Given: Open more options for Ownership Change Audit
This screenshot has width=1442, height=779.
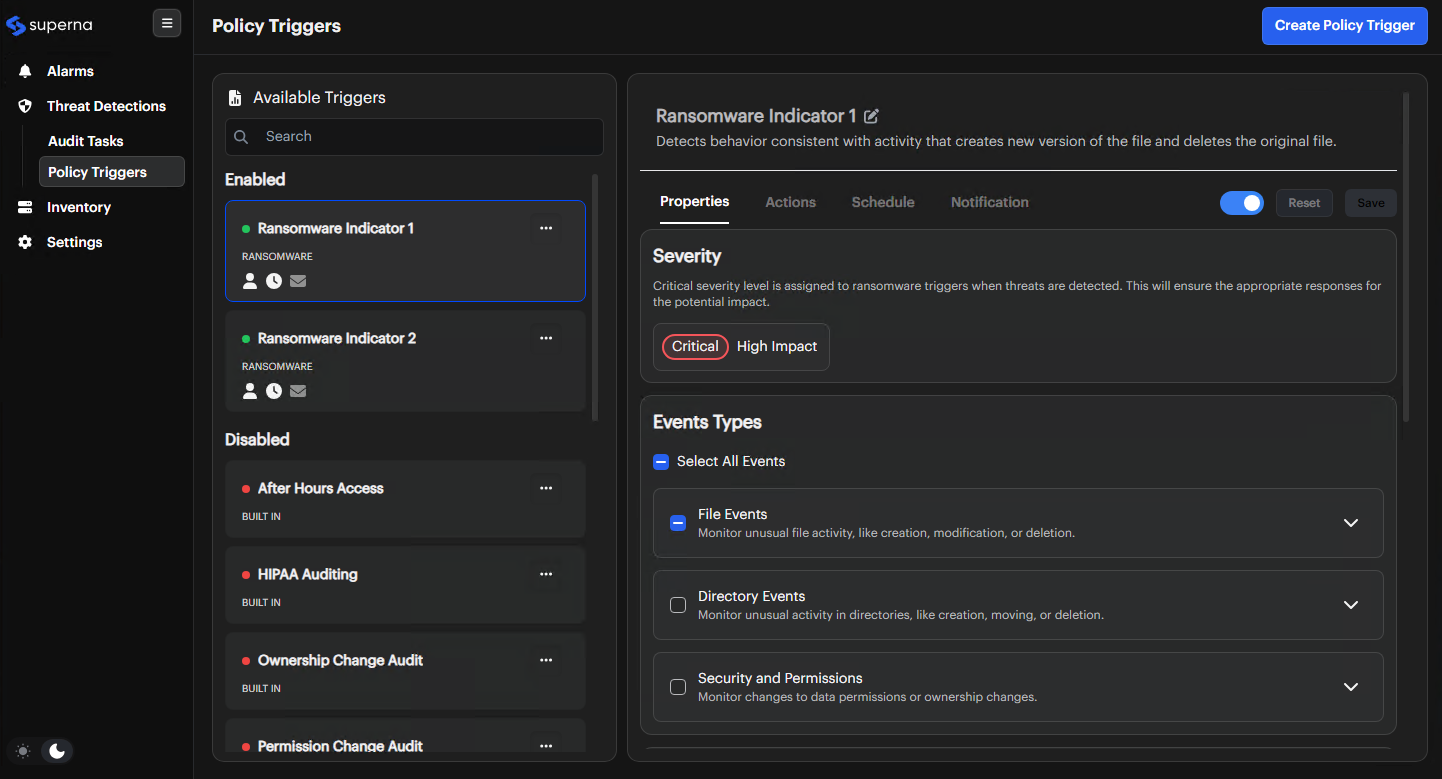Looking at the screenshot, I should coord(546,660).
